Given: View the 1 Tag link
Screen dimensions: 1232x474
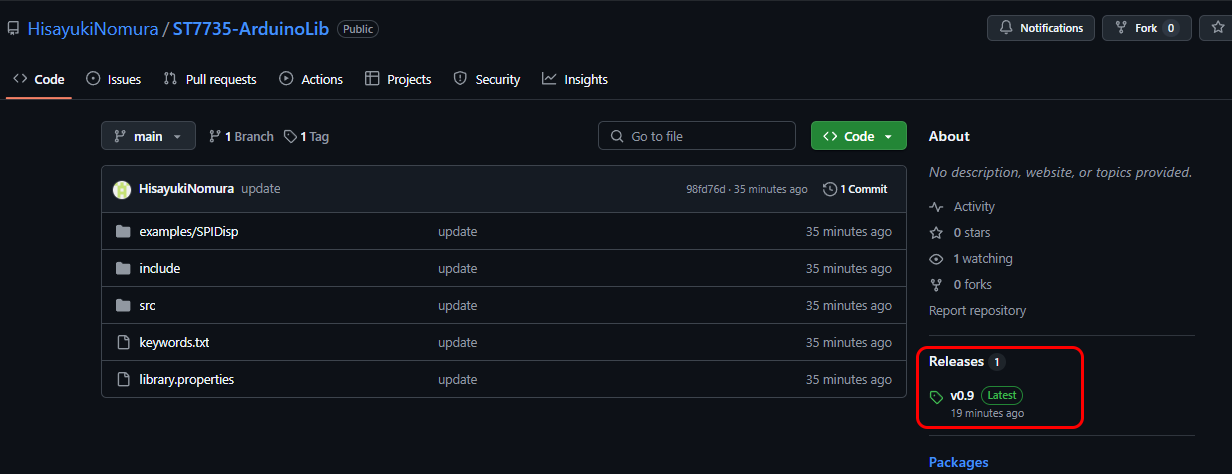Looking at the screenshot, I should click(x=306, y=136).
